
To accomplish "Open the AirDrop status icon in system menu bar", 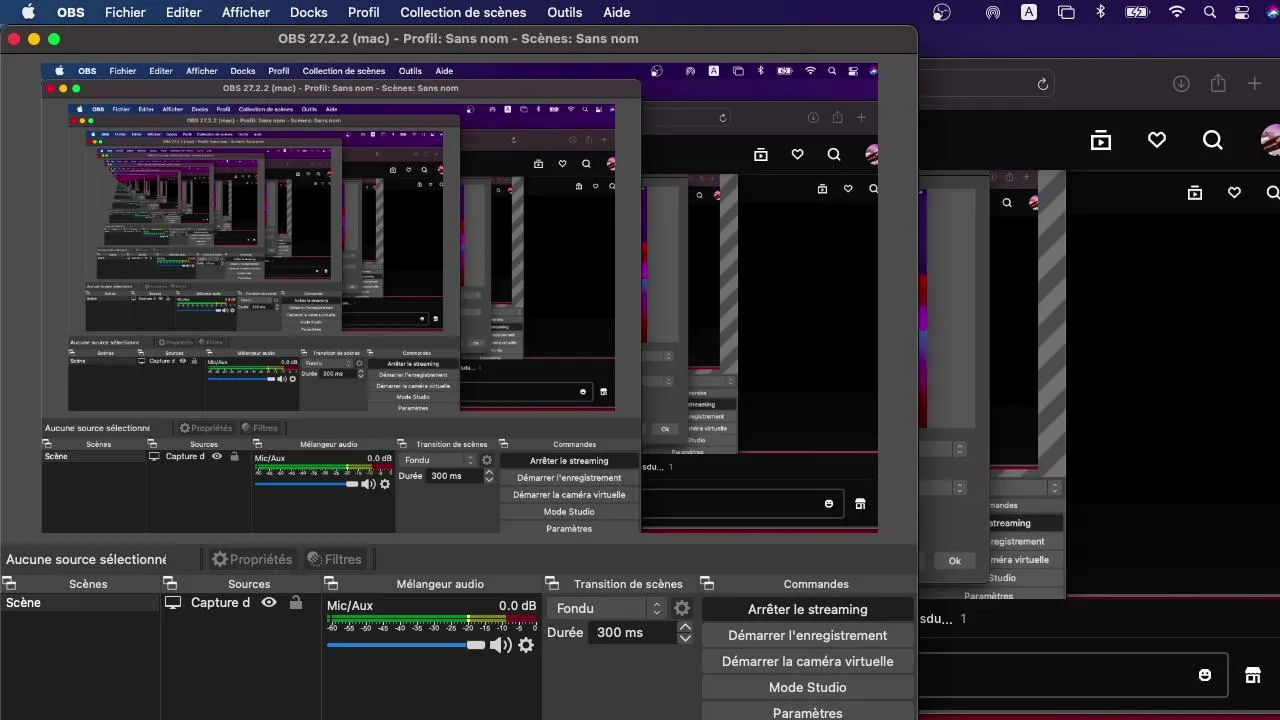I will click(x=993, y=12).
